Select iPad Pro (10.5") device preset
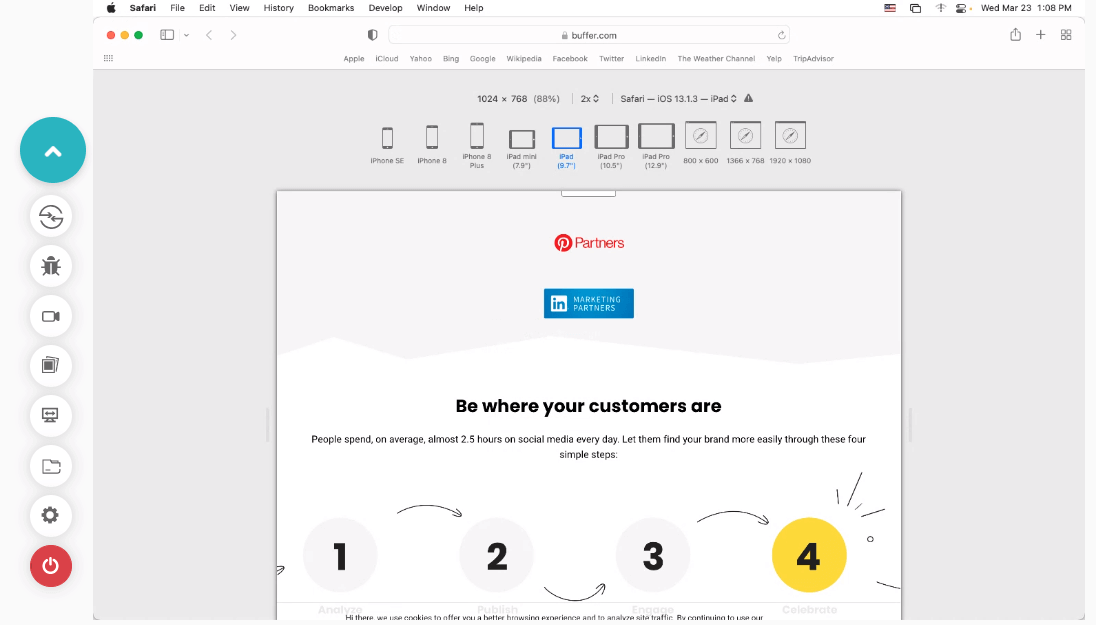1096x625 pixels. (611, 146)
